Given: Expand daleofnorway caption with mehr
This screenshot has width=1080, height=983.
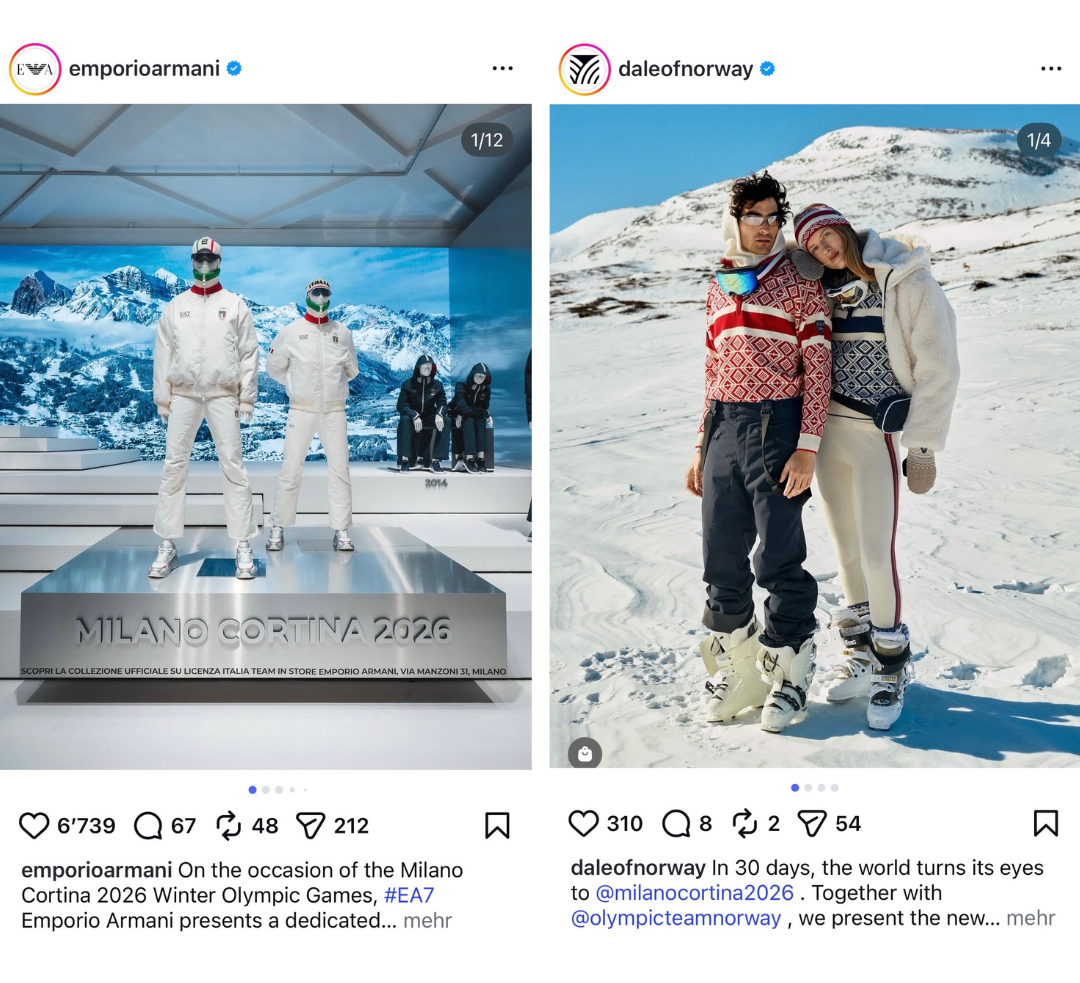Looking at the screenshot, I should click(1031, 918).
